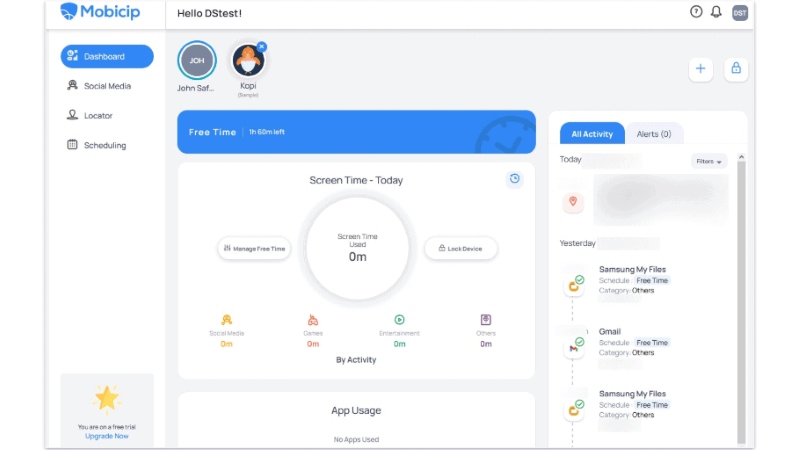Select the Games category icon
800x450 pixels.
click(313, 320)
